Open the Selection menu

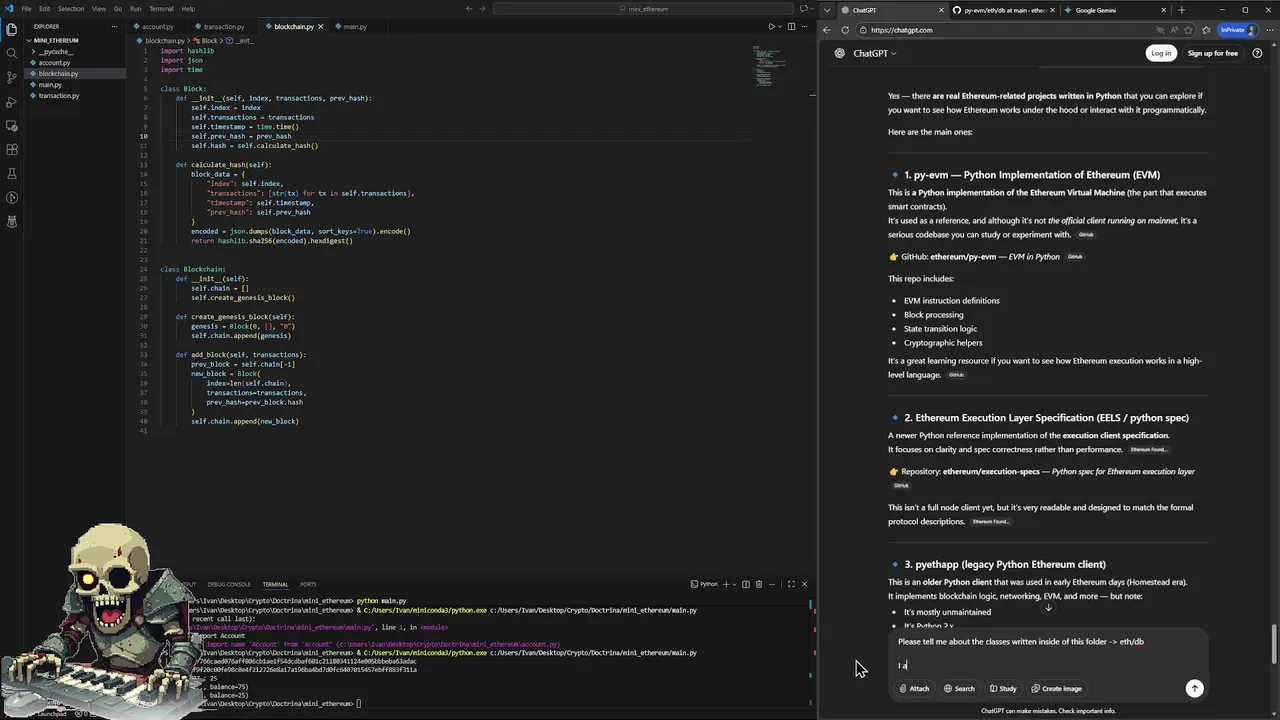pyautogui.click(x=71, y=9)
